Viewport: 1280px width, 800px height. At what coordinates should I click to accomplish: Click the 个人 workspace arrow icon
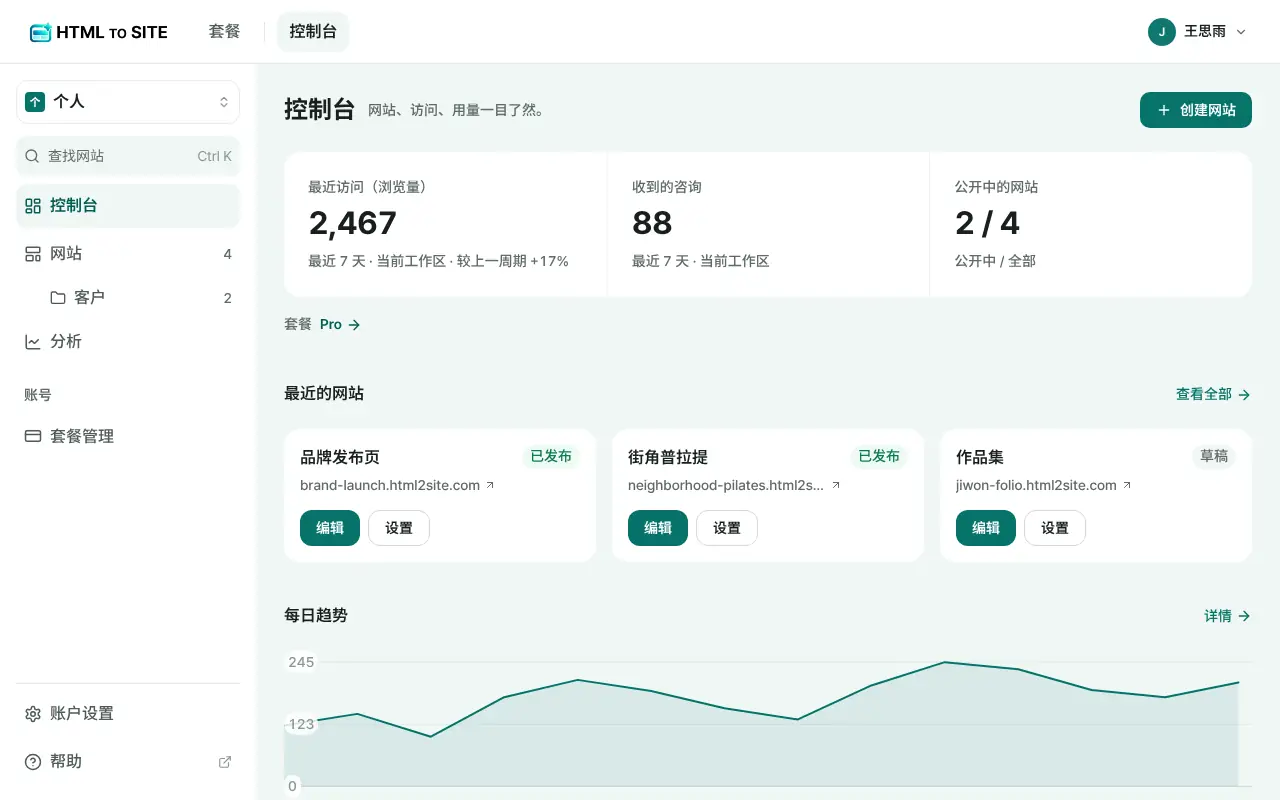pyautogui.click(x=35, y=102)
